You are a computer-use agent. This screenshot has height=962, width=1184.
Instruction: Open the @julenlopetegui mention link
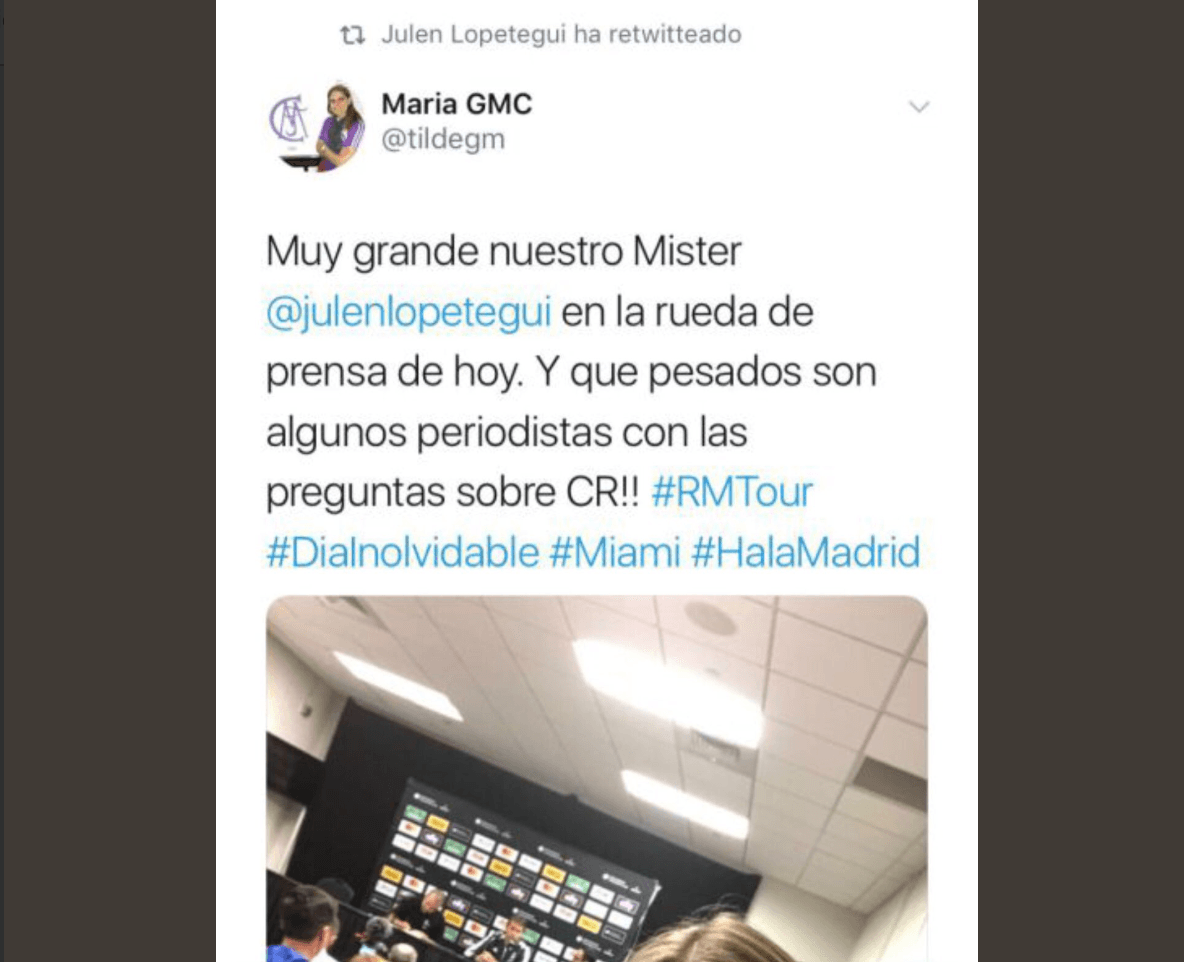click(409, 313)
